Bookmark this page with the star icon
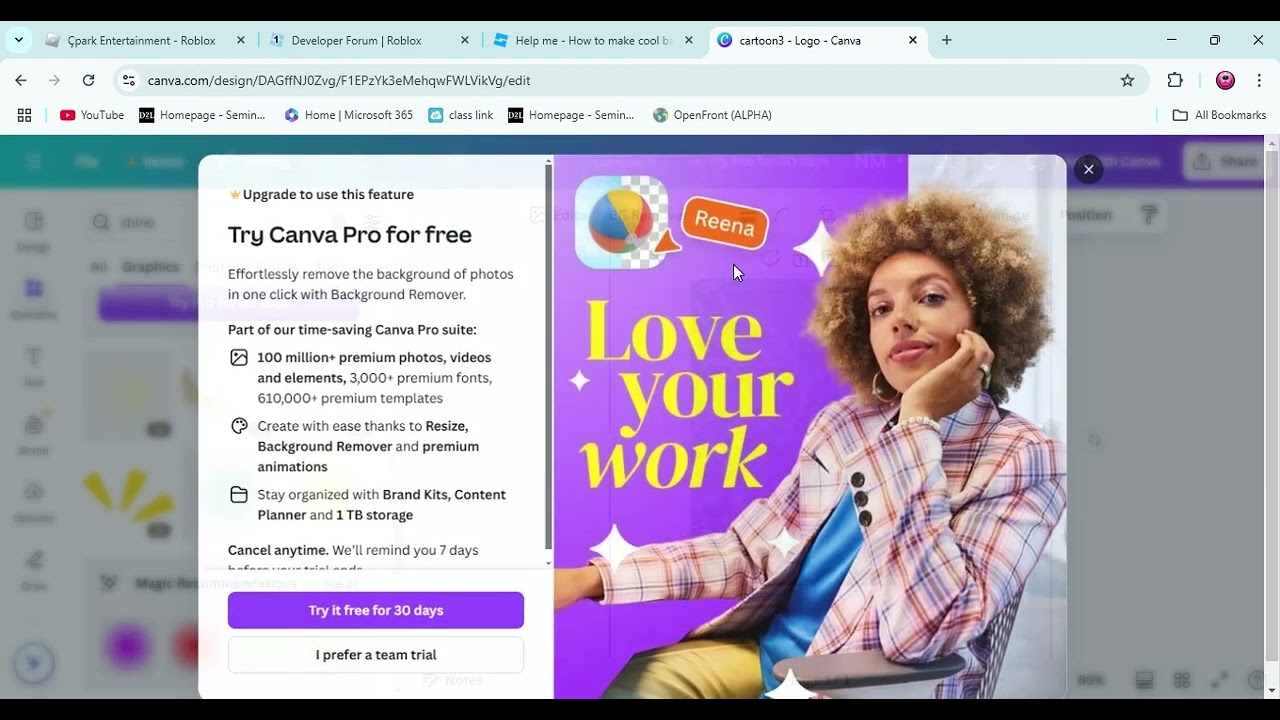The width and height of the screenshot is (1280, 720). click(x=1127, y=80)
